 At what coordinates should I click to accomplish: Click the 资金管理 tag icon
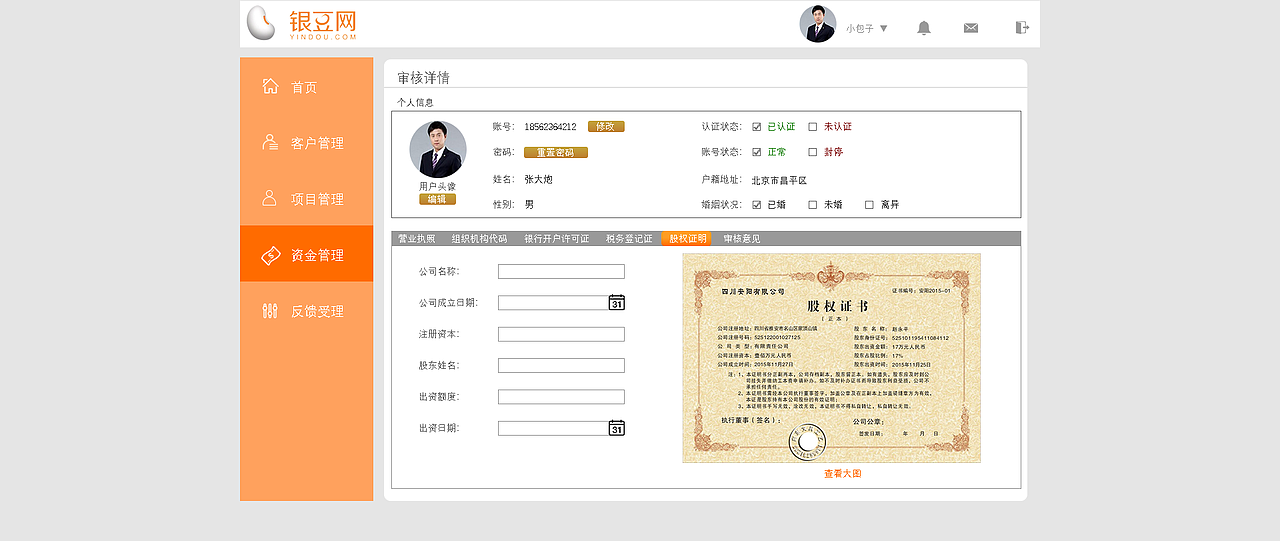click(270, 255)
